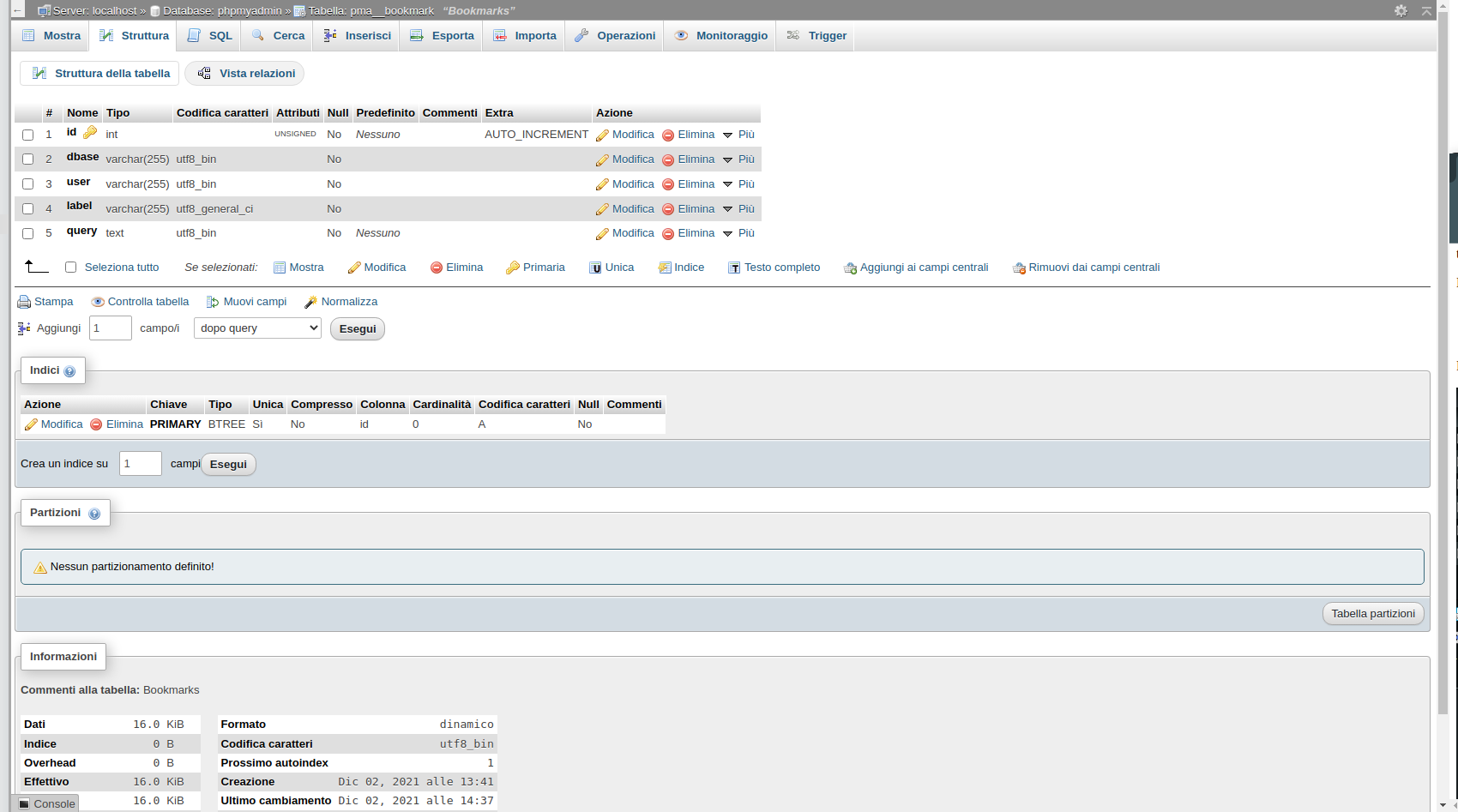Click the Primaria key icon below the table
The height and width of the screenshot is (812, 1458).
click(x=513, y=268)
